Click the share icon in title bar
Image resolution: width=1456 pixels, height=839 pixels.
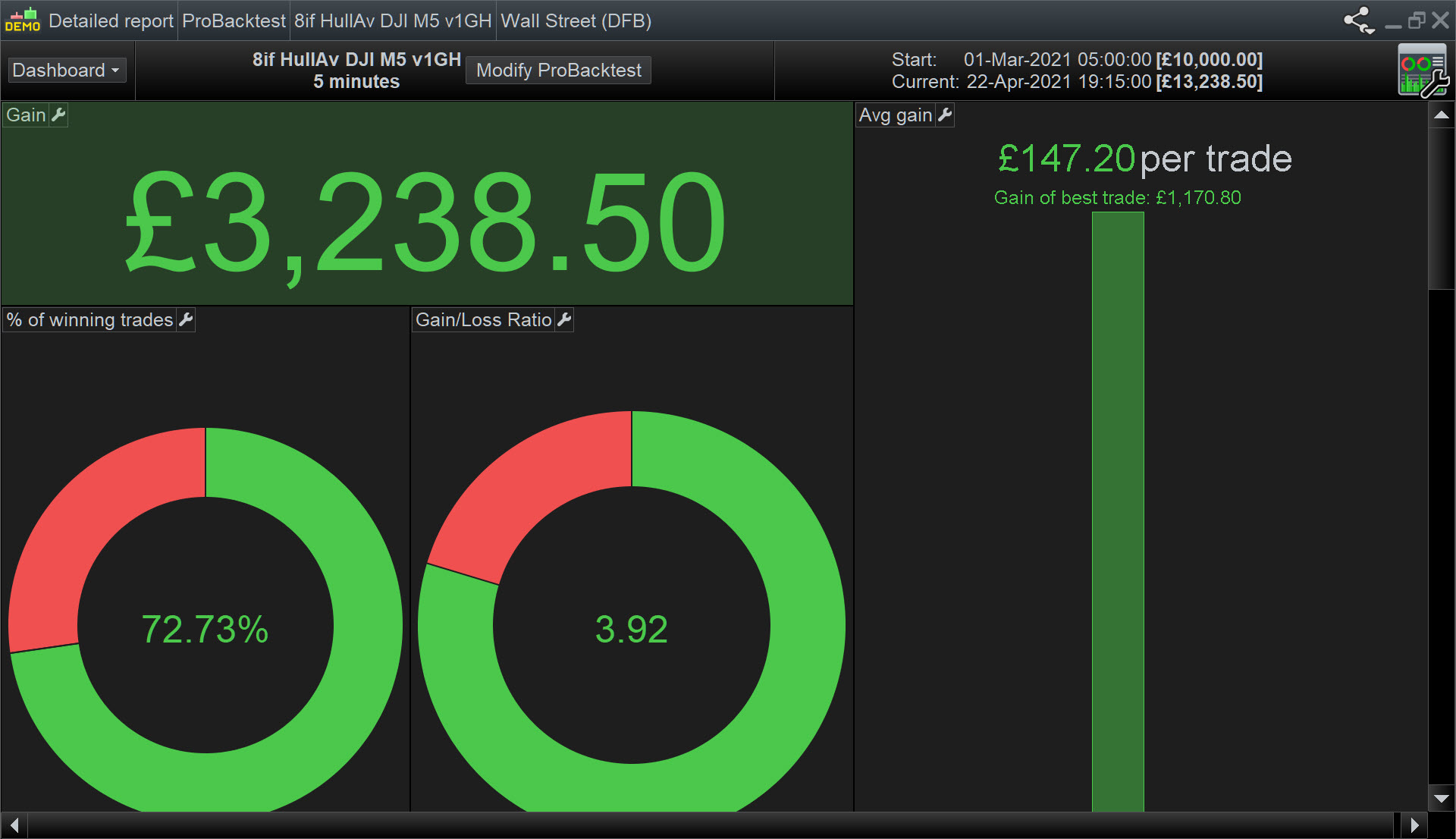(1358, 20)
